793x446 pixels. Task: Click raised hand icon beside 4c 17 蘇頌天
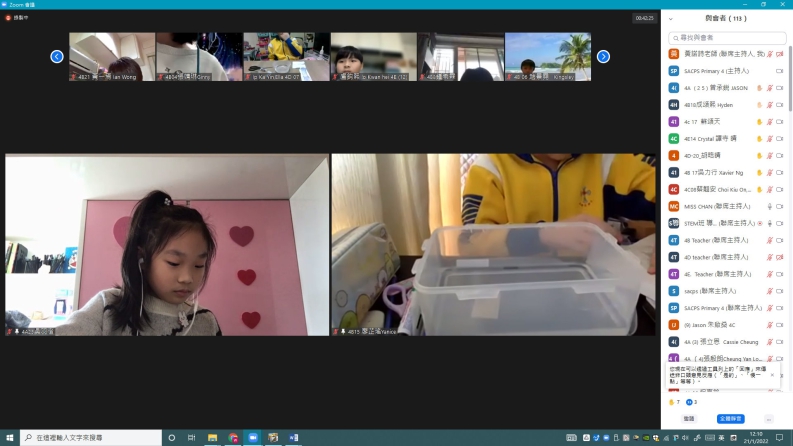pyautogui.click(x=759, y=121)
